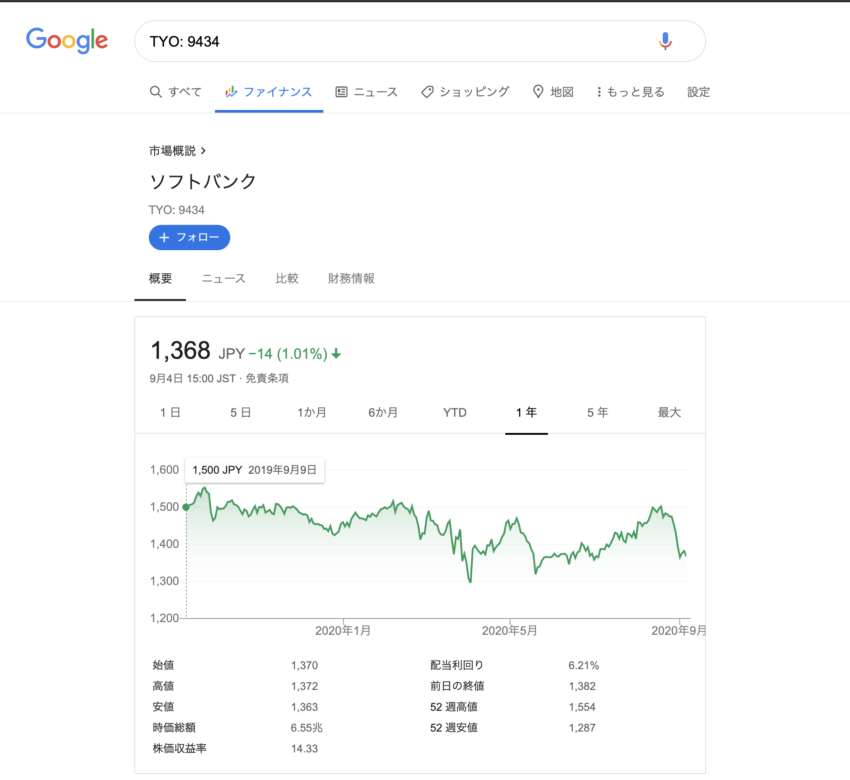850x780 pixels.
Task: Open the 設定 settings menu
Action: (x=698, y=92)
